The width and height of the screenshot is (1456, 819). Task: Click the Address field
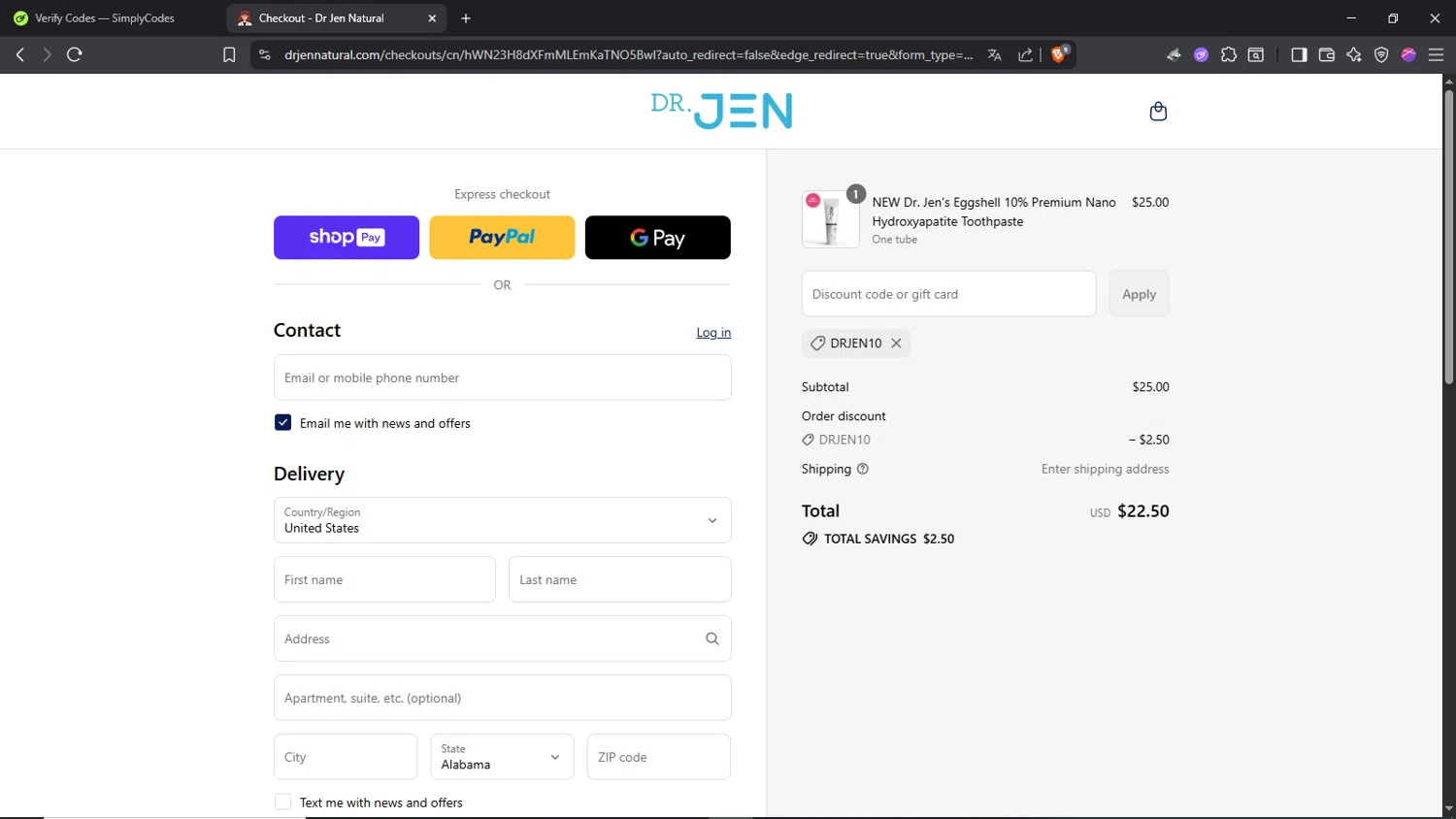(502, 639)
